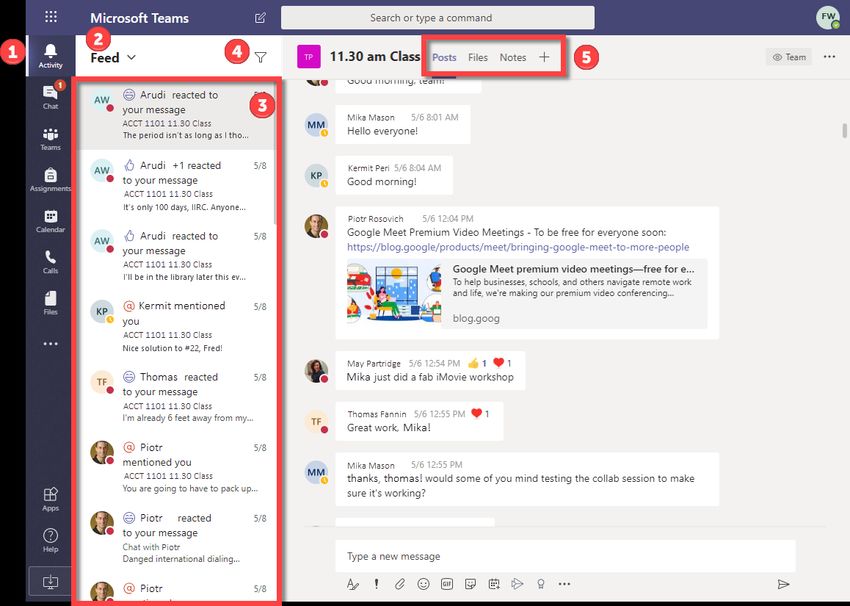Open the Notes tab
This screenshot has height=606, width=850.
[x=513, y=57]
